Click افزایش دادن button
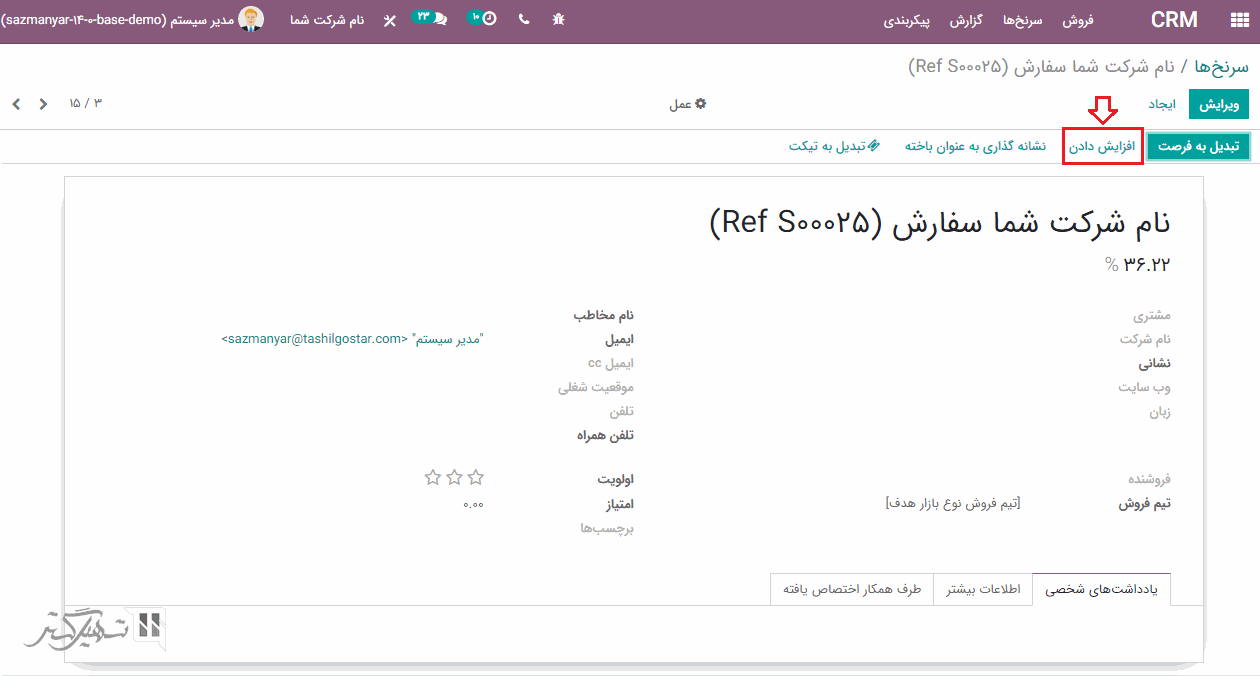1260x676 pixels. [1103, 146]
